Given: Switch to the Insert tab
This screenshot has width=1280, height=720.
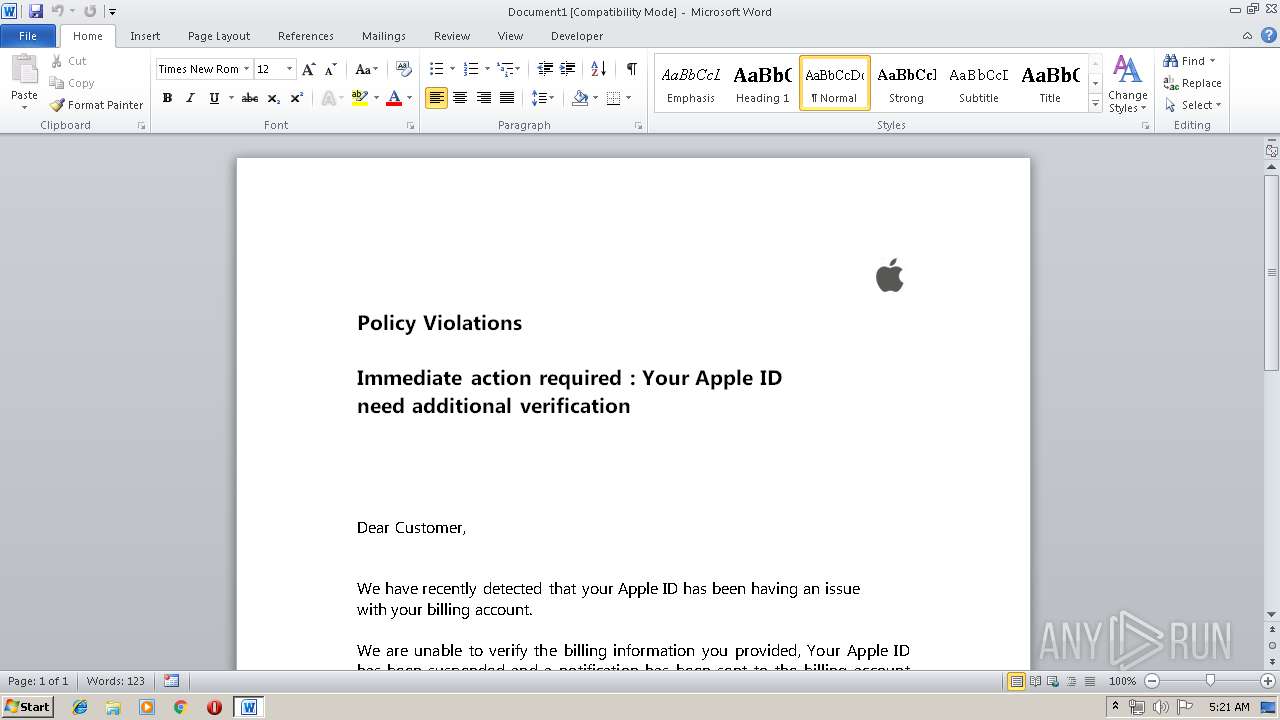Looking at the screenshot, I should [145, 36].
